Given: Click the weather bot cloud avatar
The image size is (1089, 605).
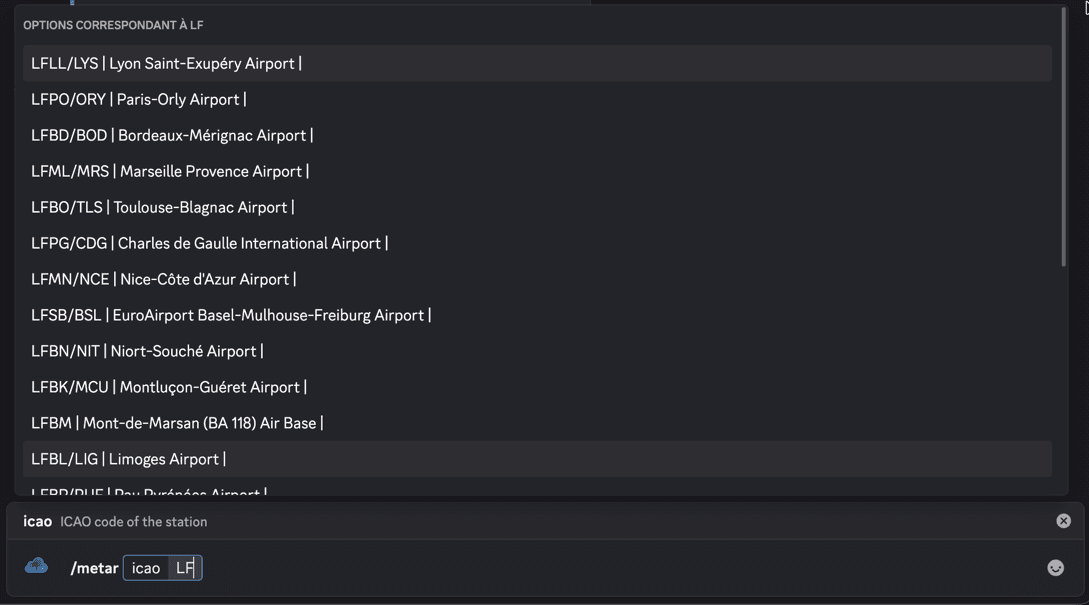Looking at the screenshot, I should click(36, 565).
